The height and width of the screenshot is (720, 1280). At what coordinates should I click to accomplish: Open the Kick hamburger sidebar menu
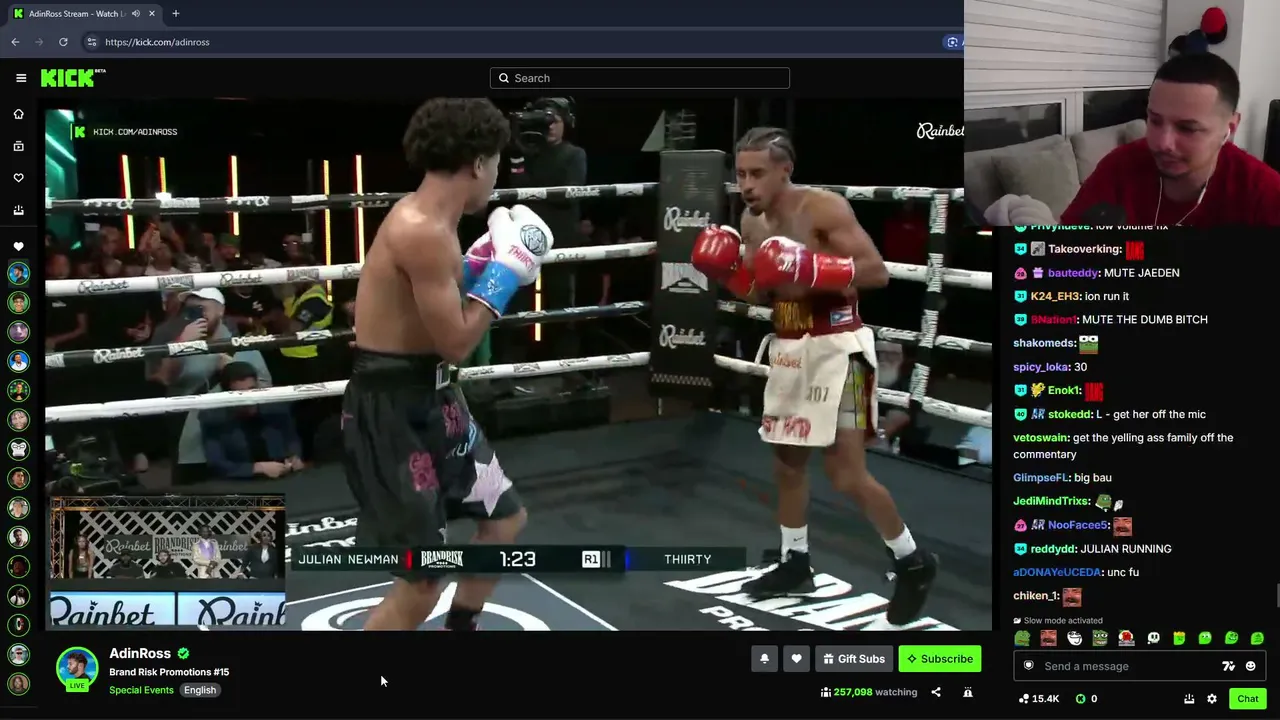(x=21, y=78)
